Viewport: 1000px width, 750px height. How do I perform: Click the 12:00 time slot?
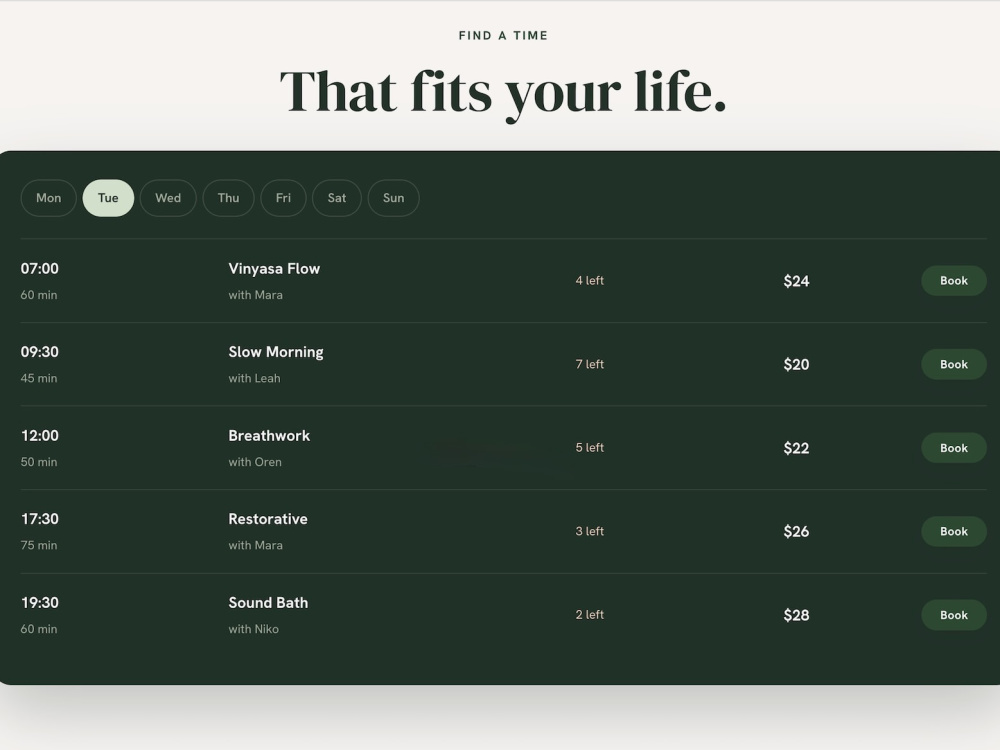pos(40,436)
